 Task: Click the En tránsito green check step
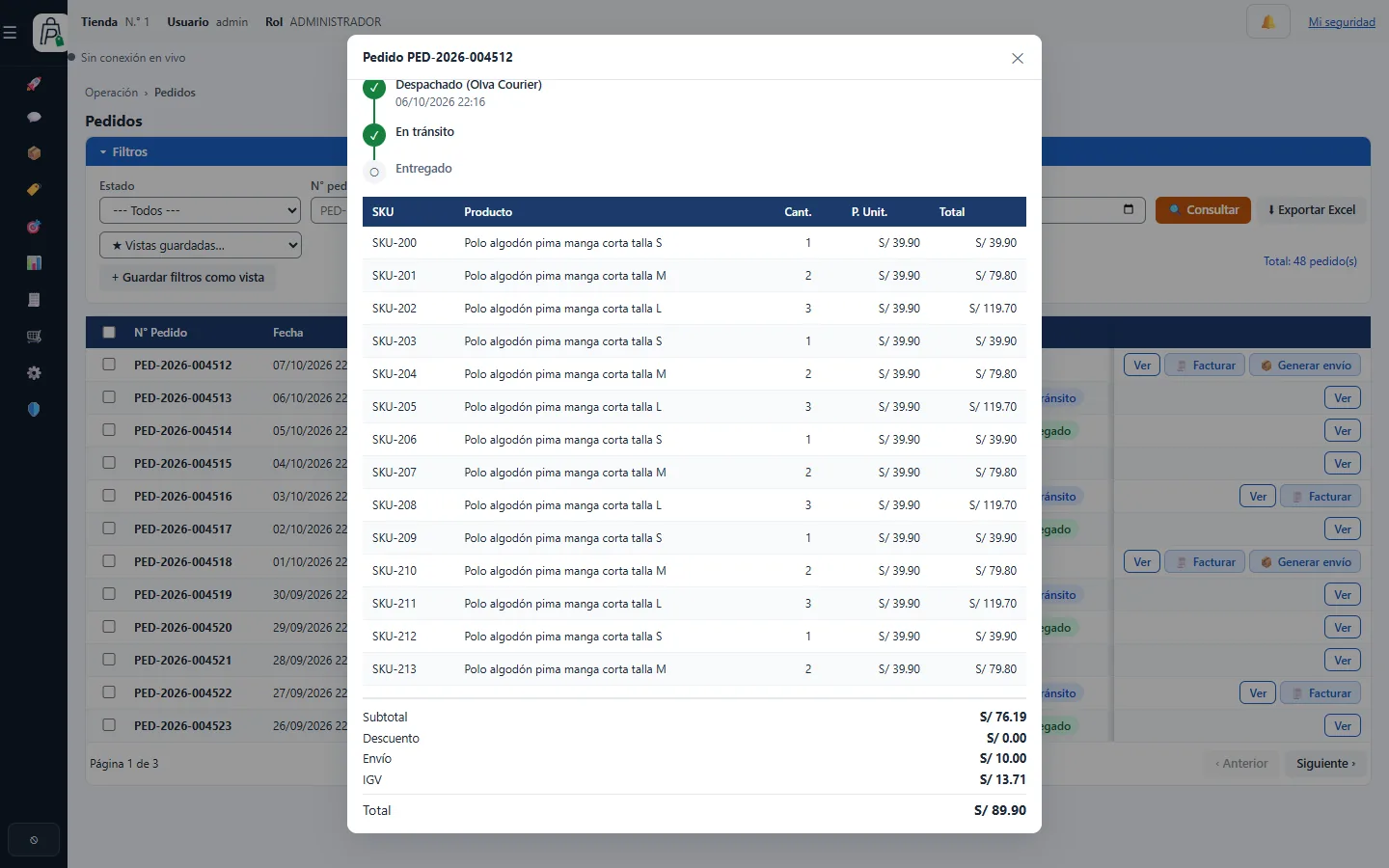click(374, 136)
